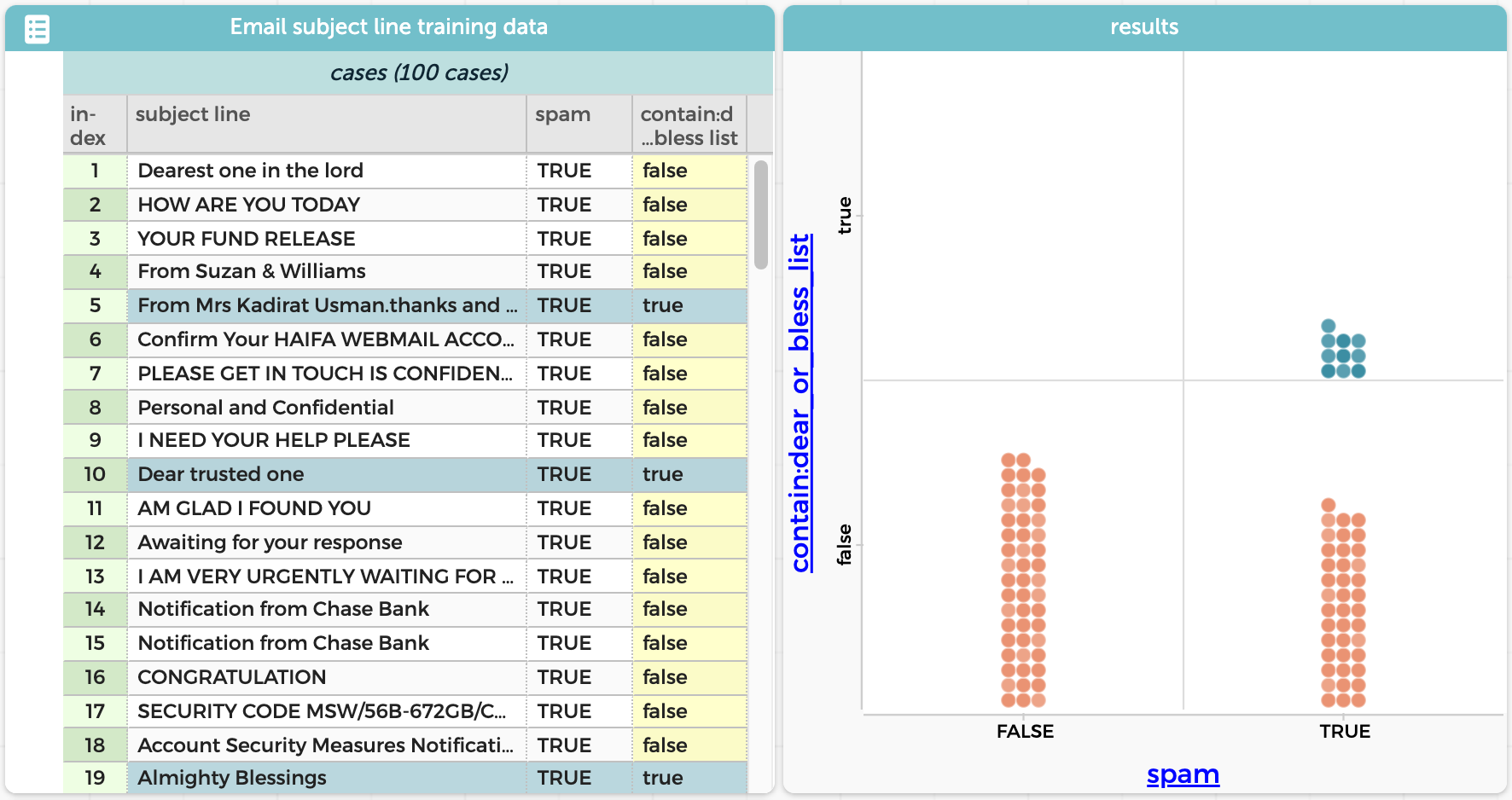1512x800 pixels.
Task: Select the Dearest one in the lord row
Action: [250, 171]
